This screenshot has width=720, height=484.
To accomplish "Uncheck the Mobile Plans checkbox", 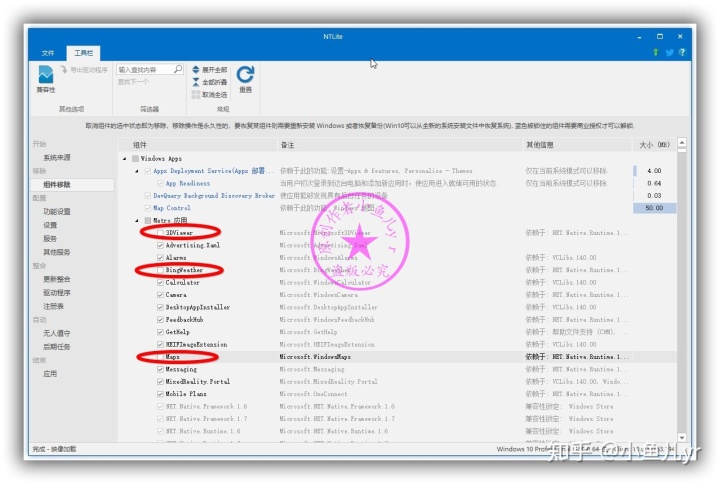I will click(160, 394).
